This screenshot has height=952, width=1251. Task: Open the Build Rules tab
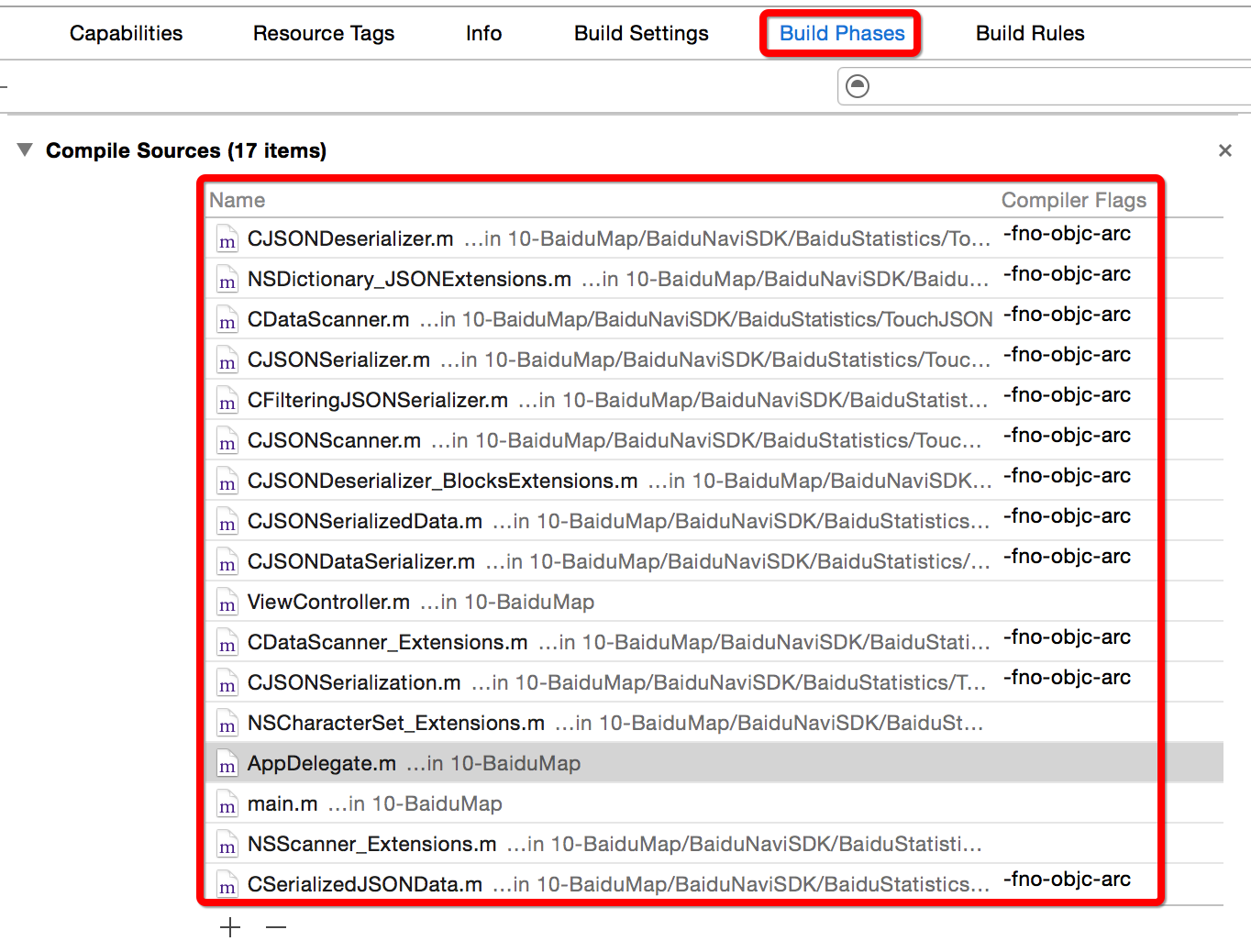[1029, 34]
